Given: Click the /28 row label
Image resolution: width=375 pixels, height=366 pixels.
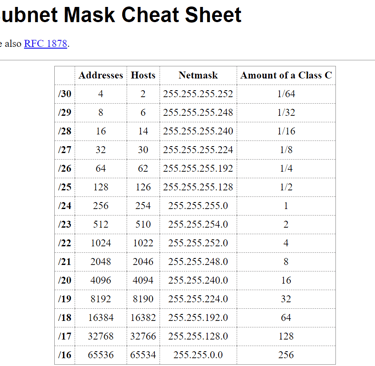Looking at the screenshot, I should click(65, 131).
